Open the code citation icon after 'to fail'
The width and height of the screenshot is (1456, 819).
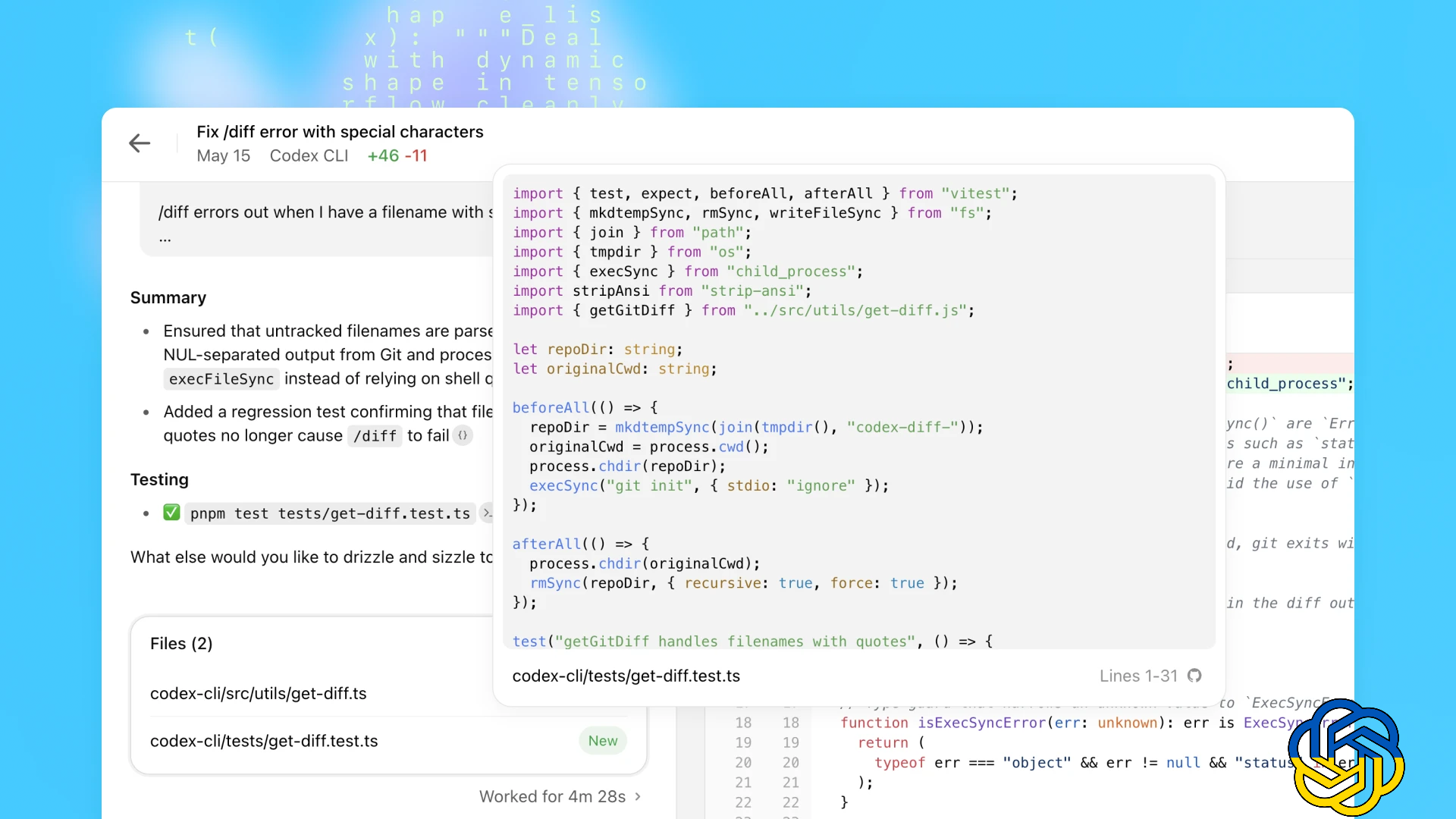point(463,435)
